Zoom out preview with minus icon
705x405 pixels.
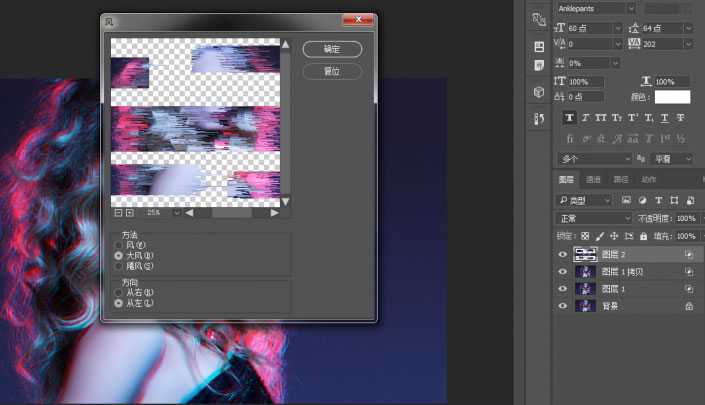(x=118, y=212)
